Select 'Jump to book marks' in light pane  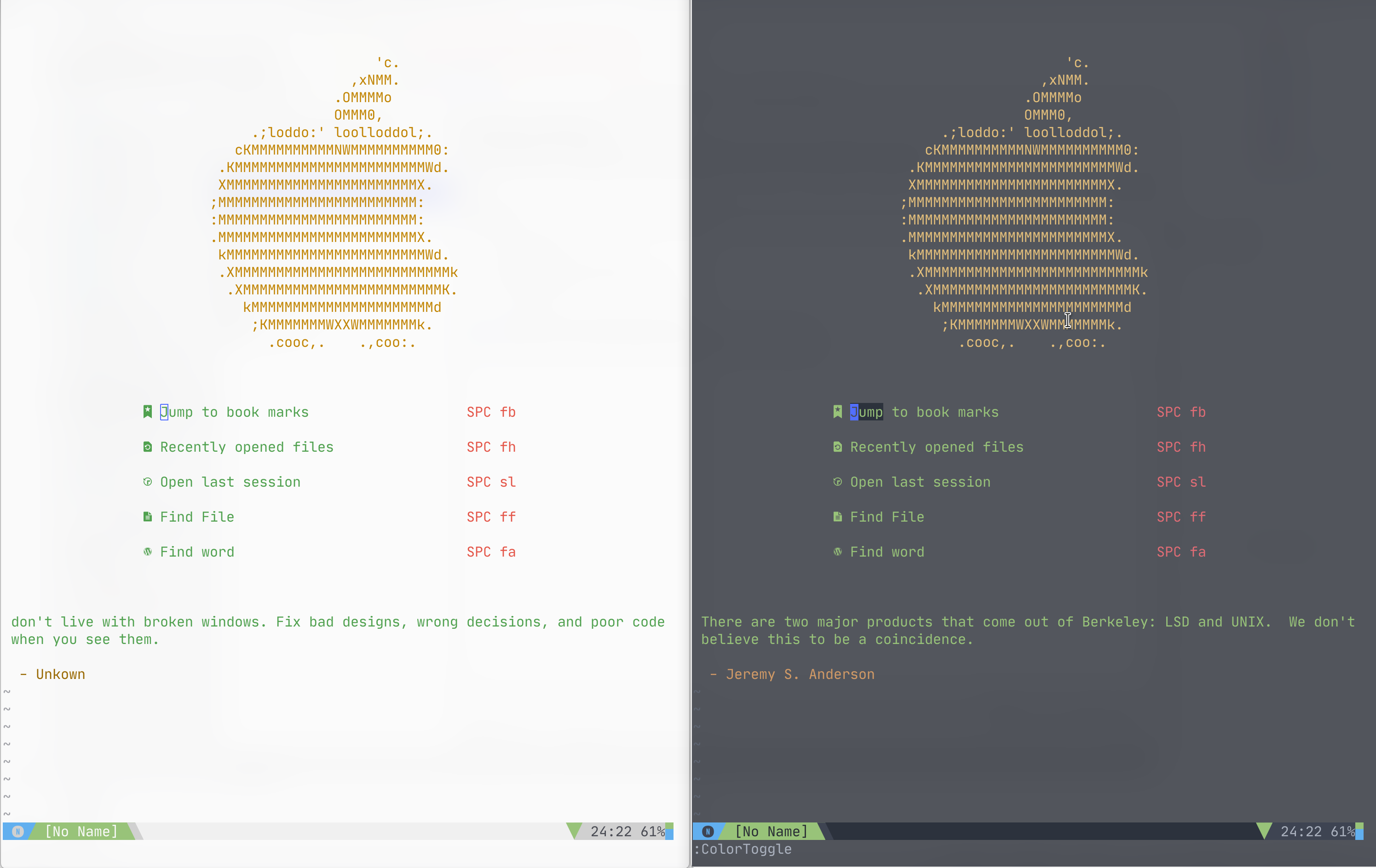click(x=234, y=412)
